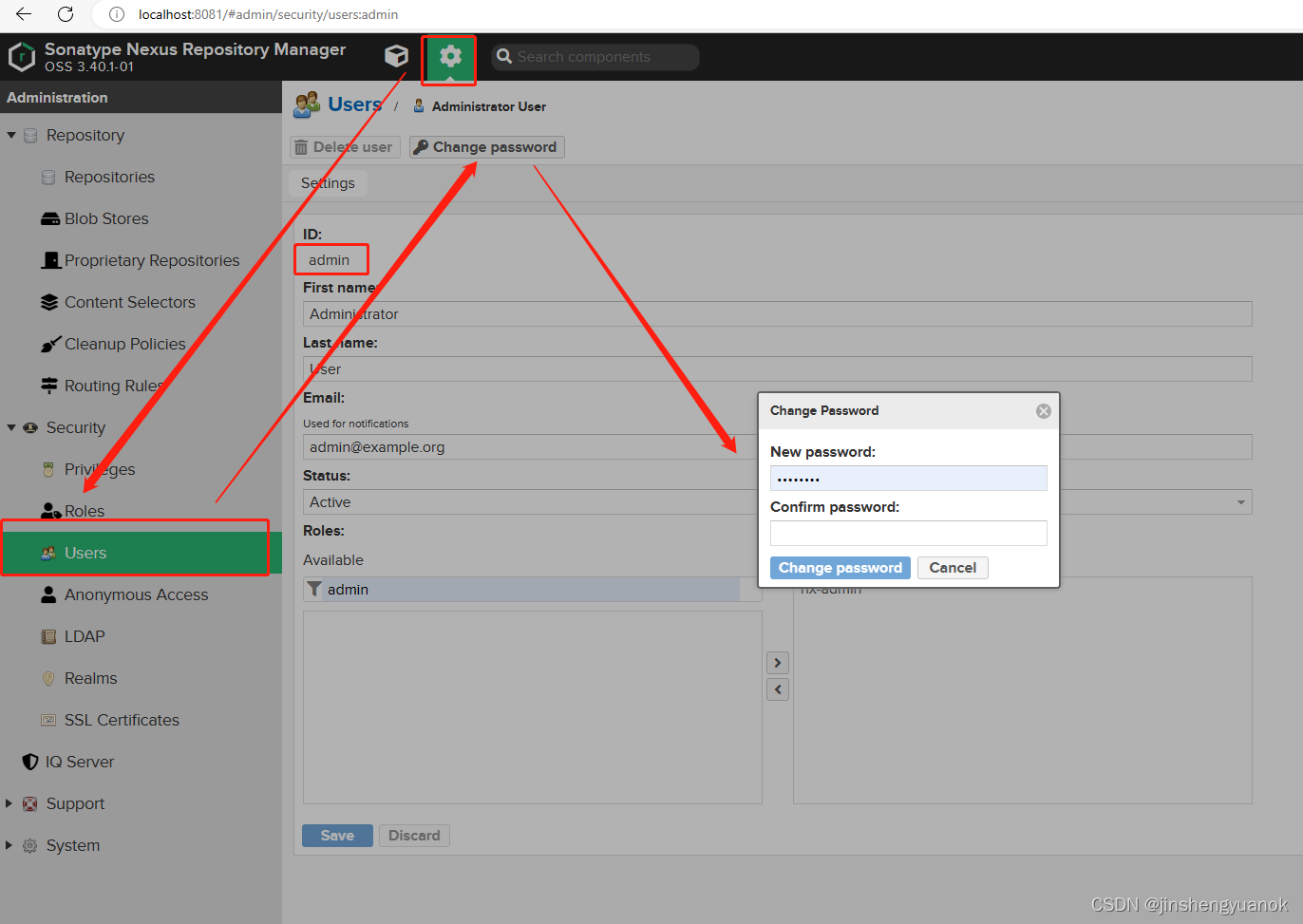Click Administrator User breadcrumb
The width and height of the screenshot is (1303, 924).
click(x=488, y=106)
